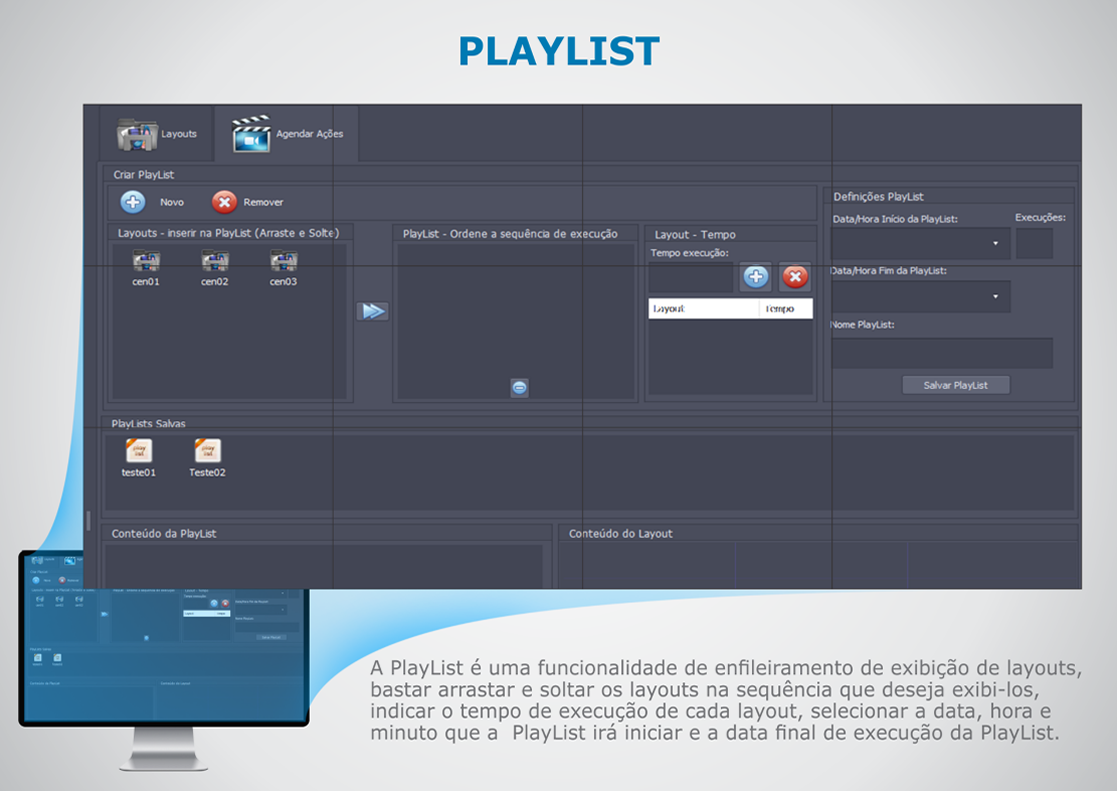
Task: Open the Layouts tab
Action: (157, 134)
